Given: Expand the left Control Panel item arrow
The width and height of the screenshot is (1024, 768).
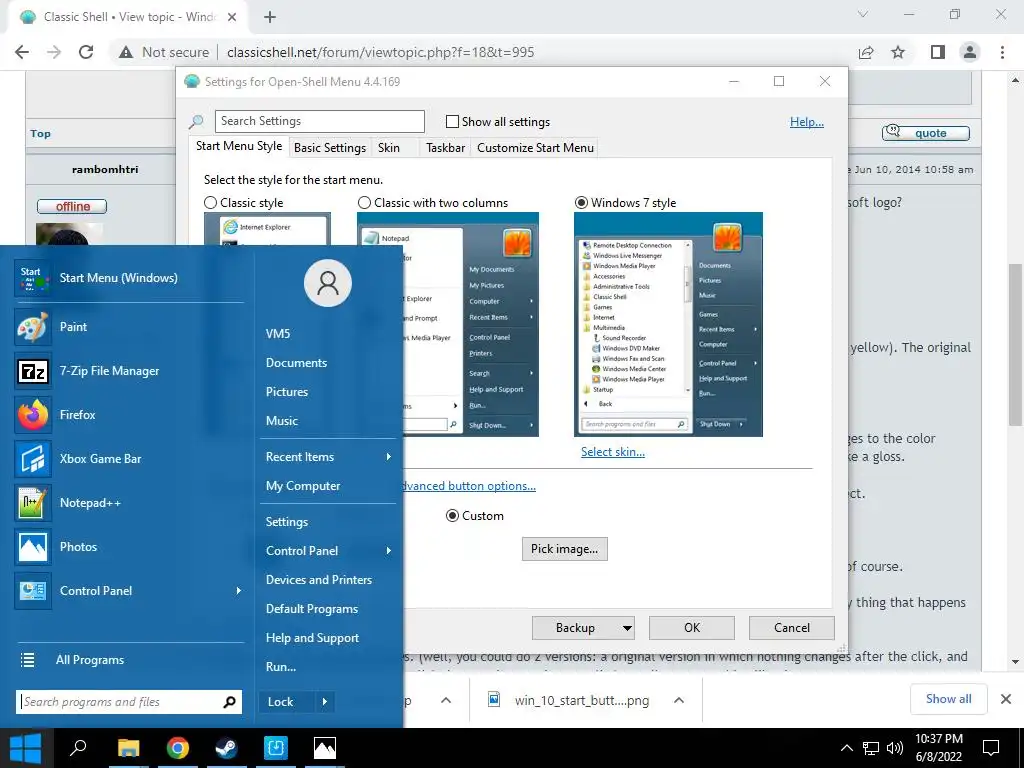Looking at the screenshot, I should click(238, 590).
